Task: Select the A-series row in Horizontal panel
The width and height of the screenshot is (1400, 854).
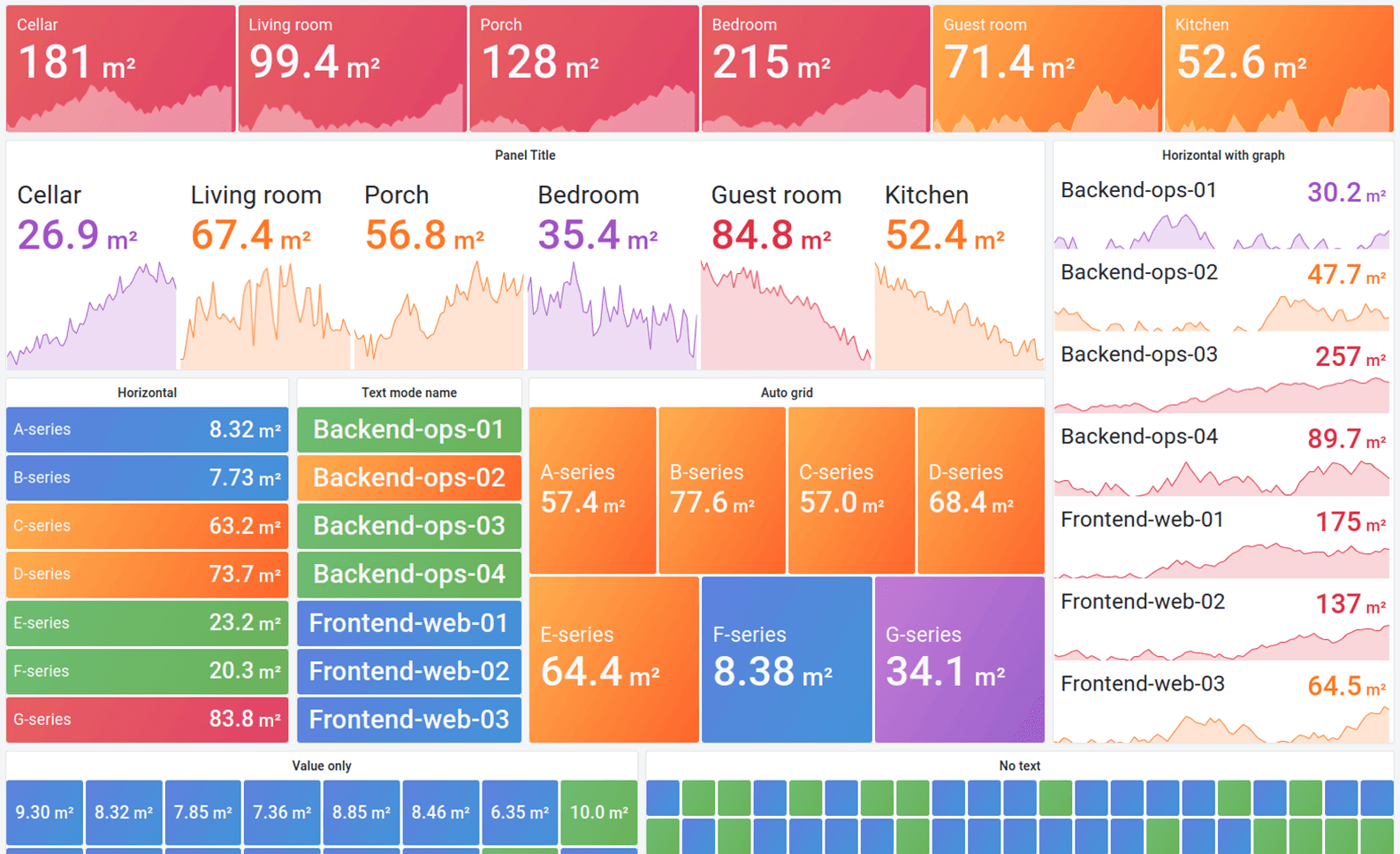Action: 147,430
